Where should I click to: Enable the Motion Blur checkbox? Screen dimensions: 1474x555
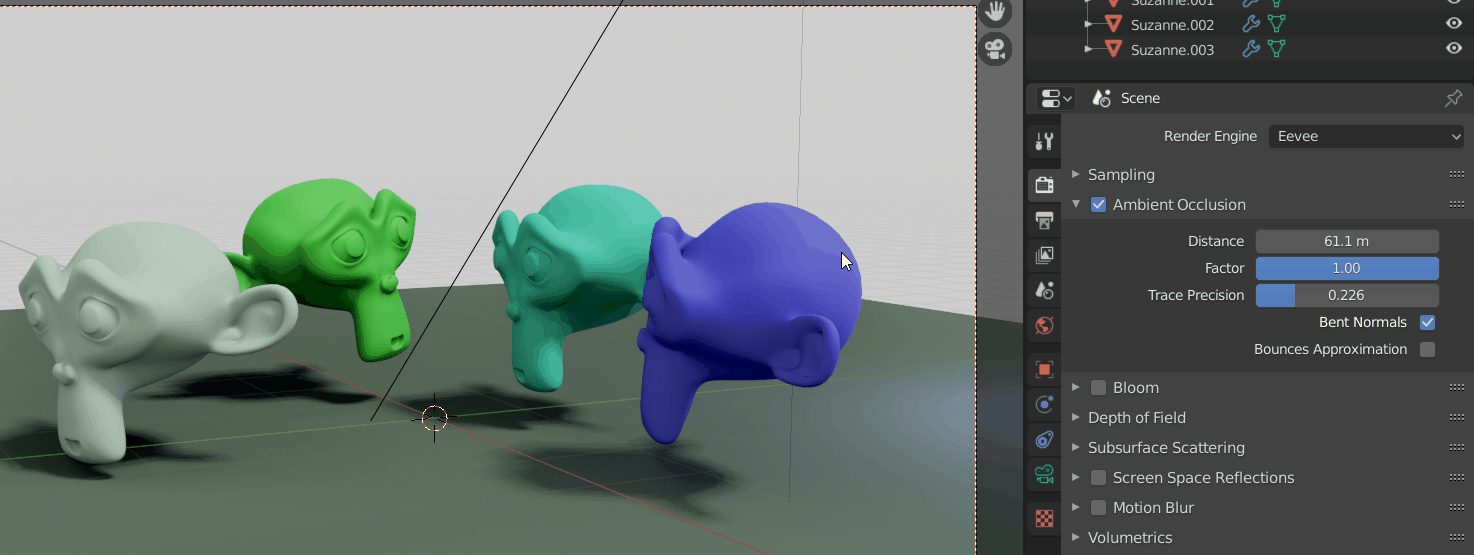1098,508
